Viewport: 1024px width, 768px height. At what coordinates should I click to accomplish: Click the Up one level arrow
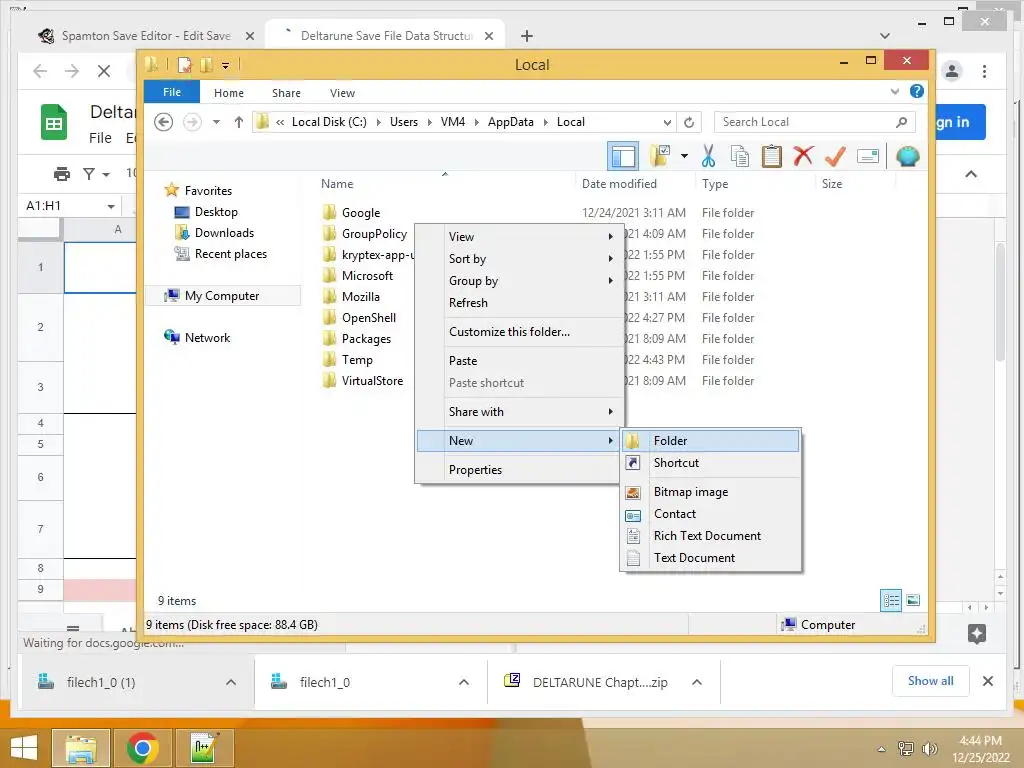(x=239, y=122)
